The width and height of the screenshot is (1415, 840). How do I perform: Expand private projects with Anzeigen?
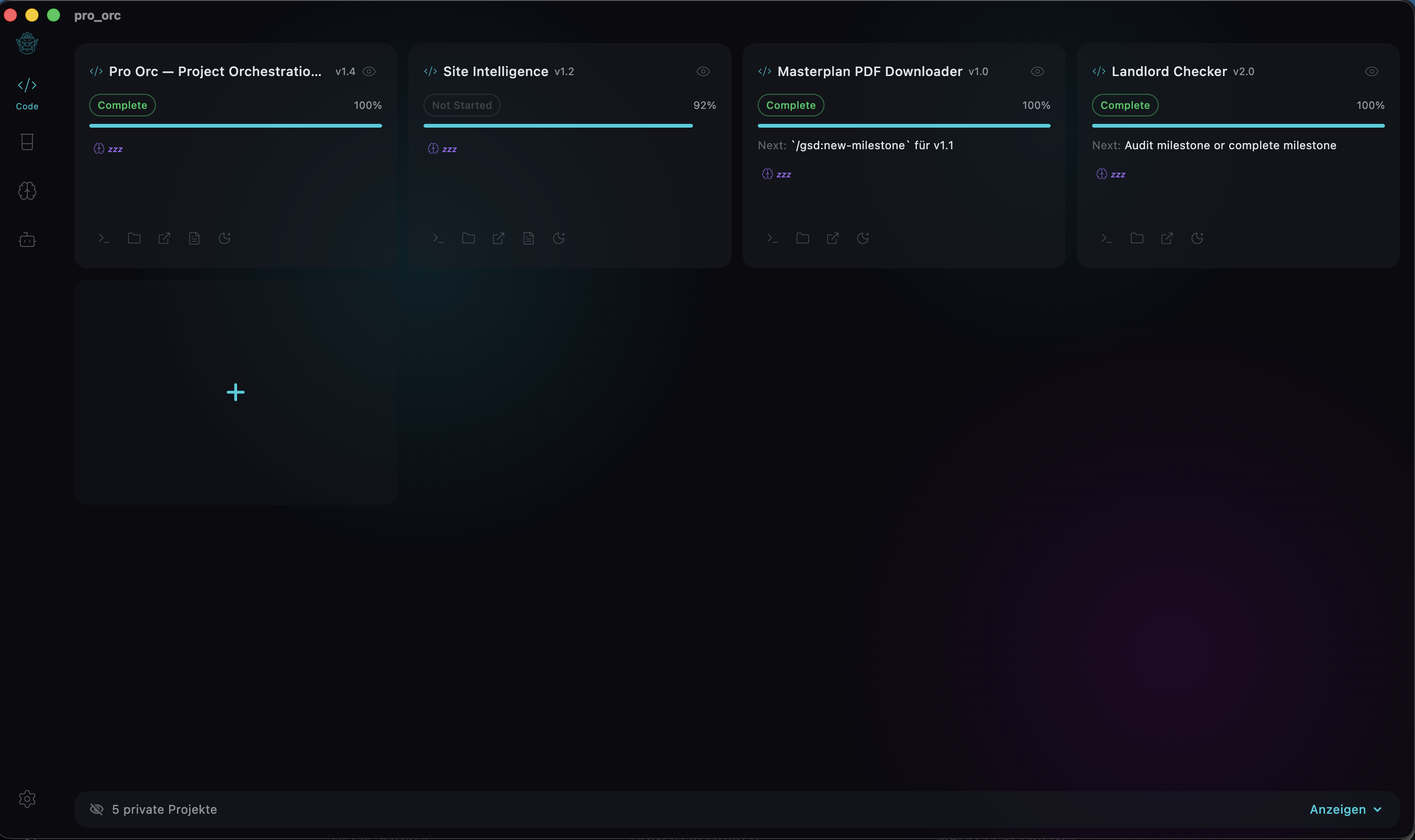(1338, 809)
